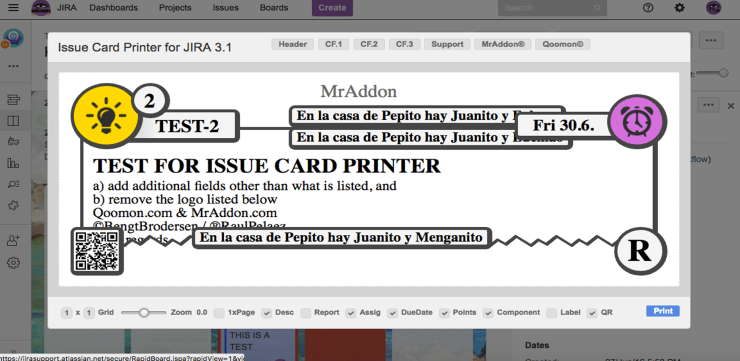Uncheck the Desc checkbox
This screenshot has height=361, width=740.
pyautogui.click(x=267, y=313)
